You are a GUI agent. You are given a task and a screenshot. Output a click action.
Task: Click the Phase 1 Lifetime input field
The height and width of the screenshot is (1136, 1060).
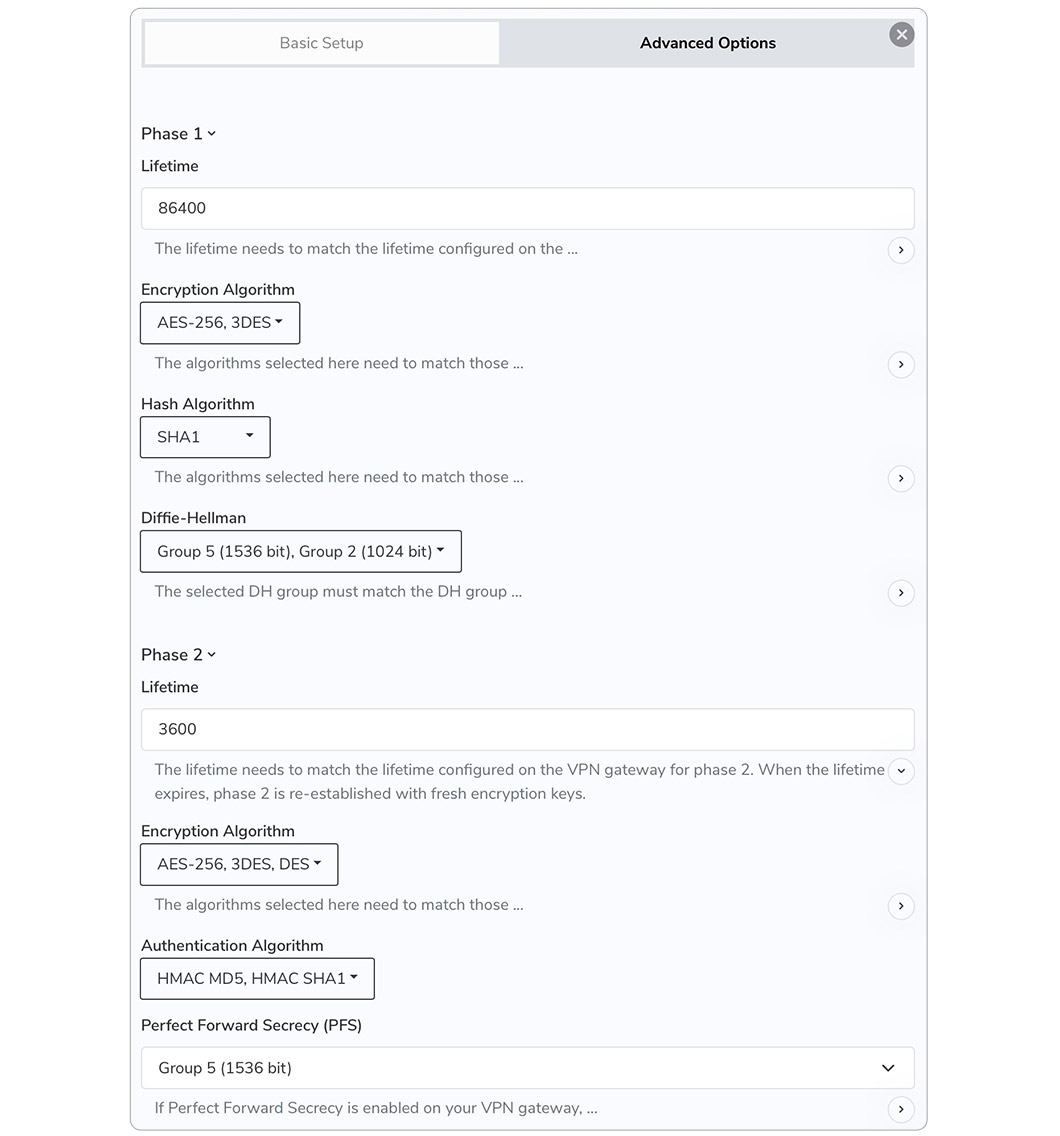point(527,208)
